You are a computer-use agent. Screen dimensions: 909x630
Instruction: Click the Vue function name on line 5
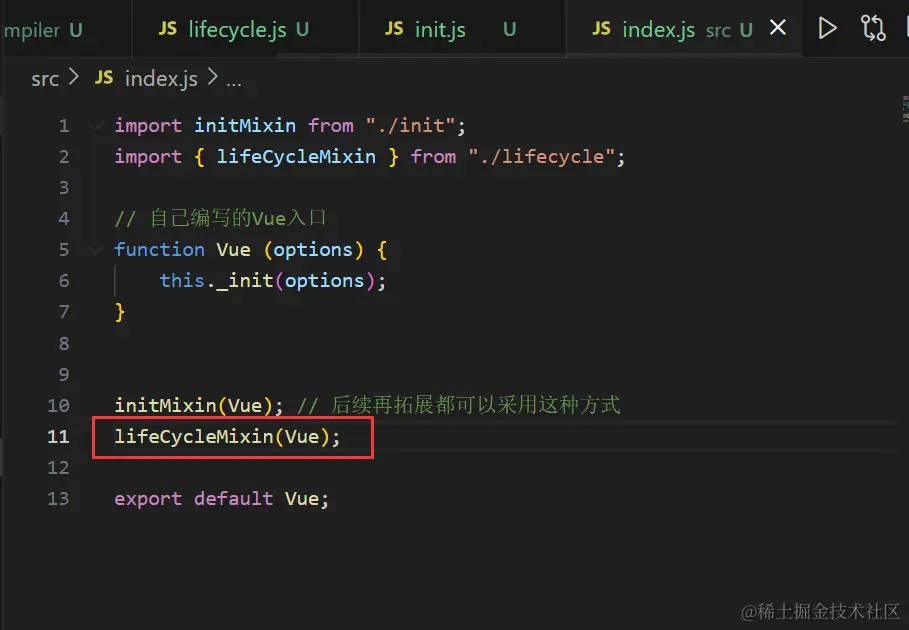point(234,250)
